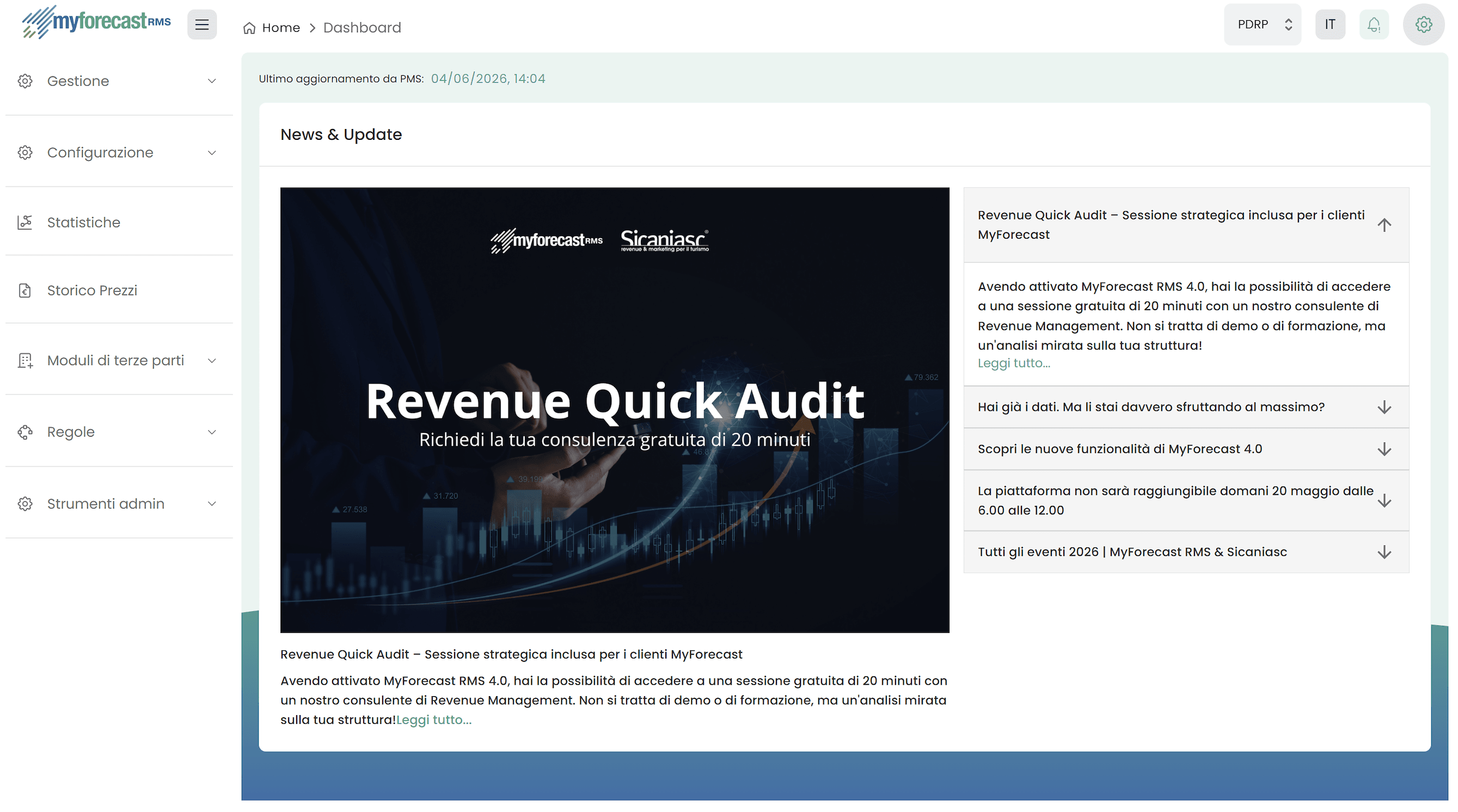Click the Gestione gear icon in sidebar
Image resolution: width=1458 pixels, height=812 pixels.
click(25, 81)
